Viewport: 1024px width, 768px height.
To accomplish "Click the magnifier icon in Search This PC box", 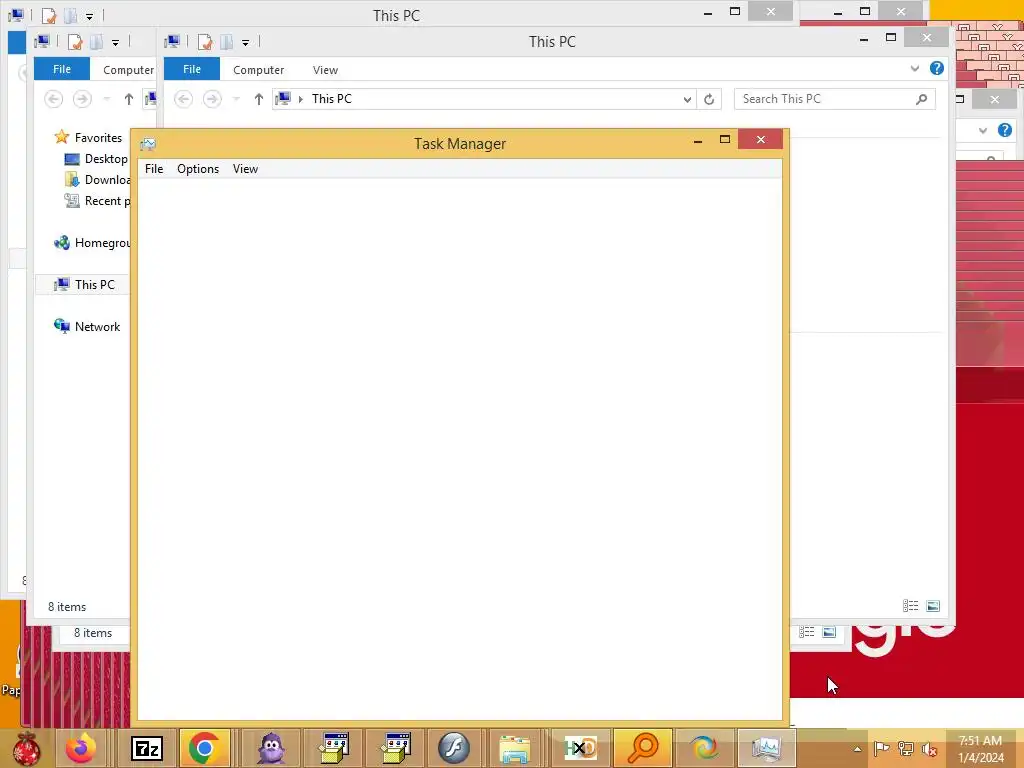I will pyautogui.click(x=921, y=99).
